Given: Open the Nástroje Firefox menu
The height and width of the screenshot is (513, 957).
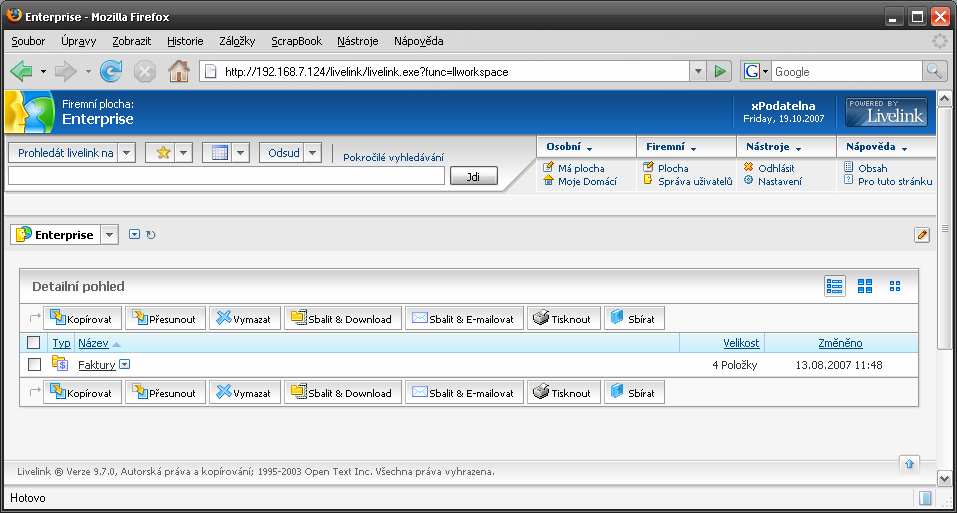Looking at the screenshot, I should pos(358,41).
